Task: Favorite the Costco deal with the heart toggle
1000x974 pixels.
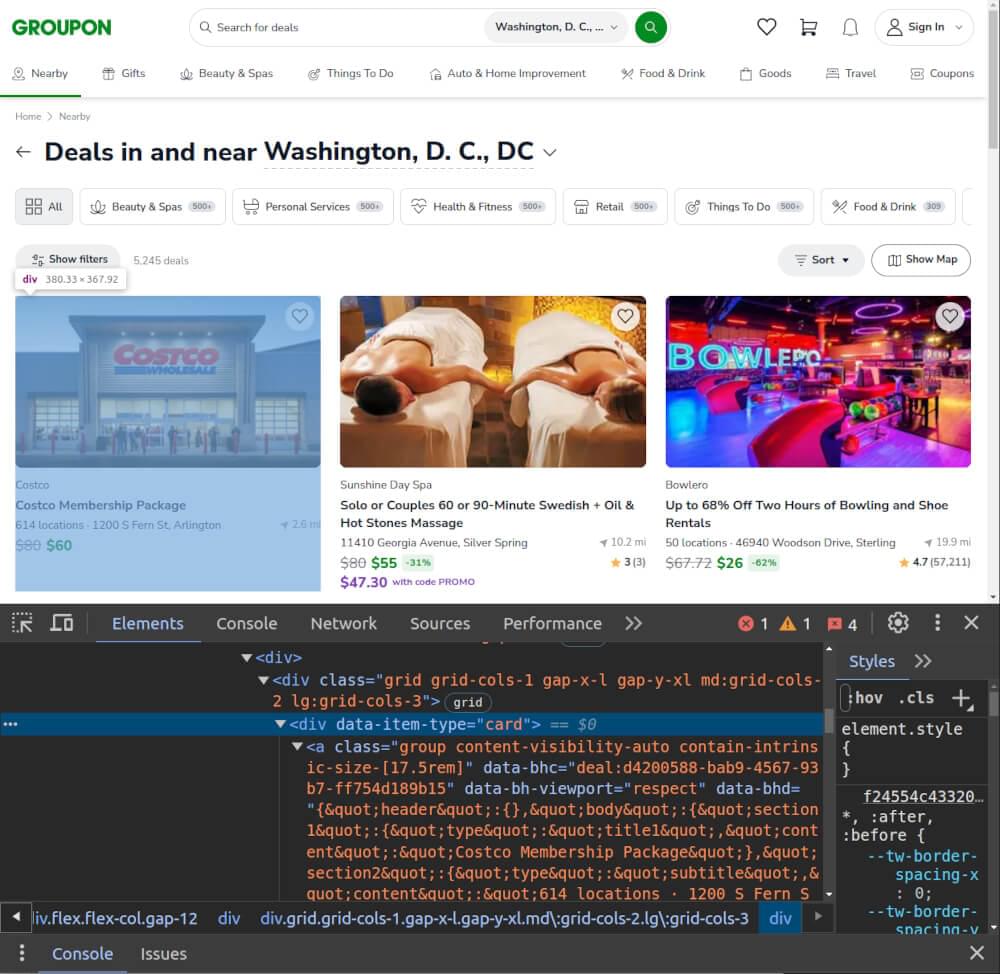Action: click(300, 316)
